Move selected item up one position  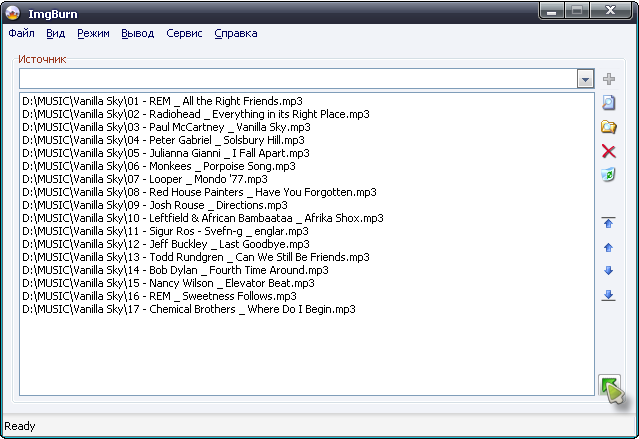click(x=609, y=247)
